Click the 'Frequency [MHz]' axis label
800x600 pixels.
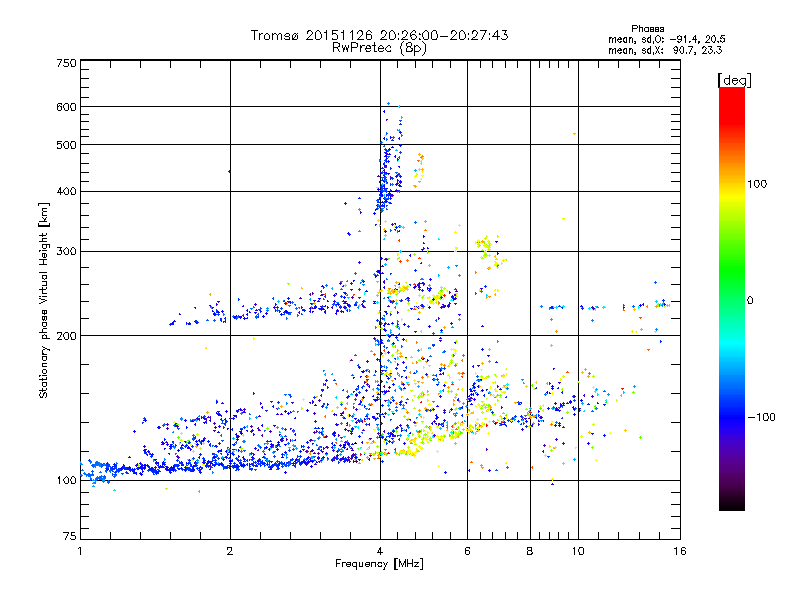pyautogui.click(x=379, y=564)
